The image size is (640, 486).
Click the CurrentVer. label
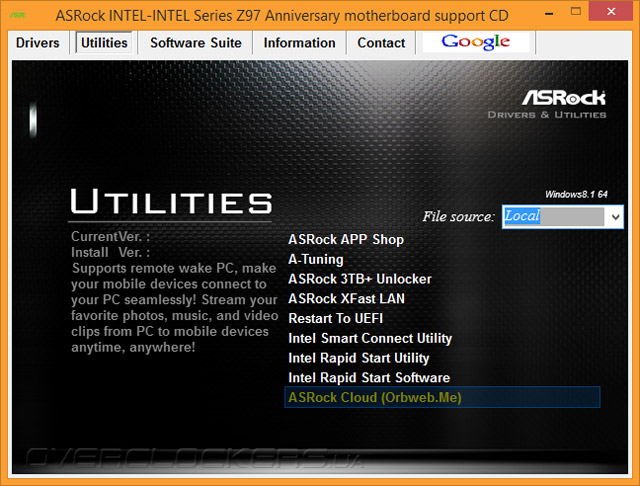click(110, 236)
